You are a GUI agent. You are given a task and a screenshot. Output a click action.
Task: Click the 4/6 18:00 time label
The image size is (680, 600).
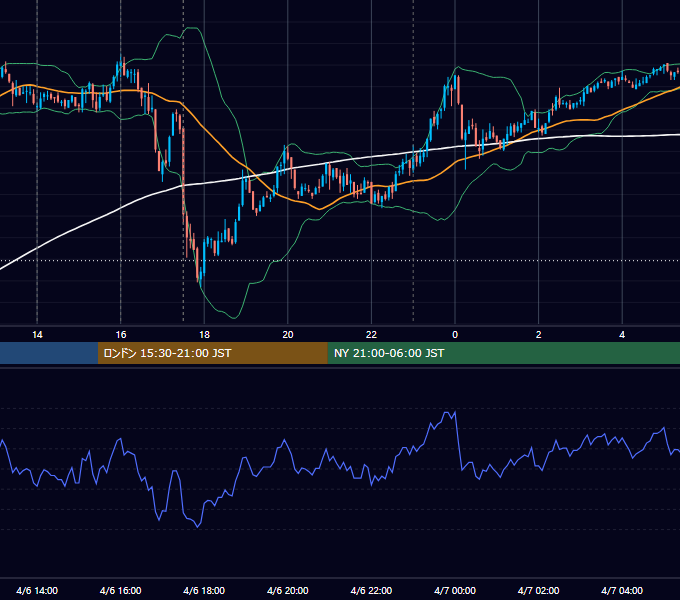pyautogui.click(x=204, y=590)
